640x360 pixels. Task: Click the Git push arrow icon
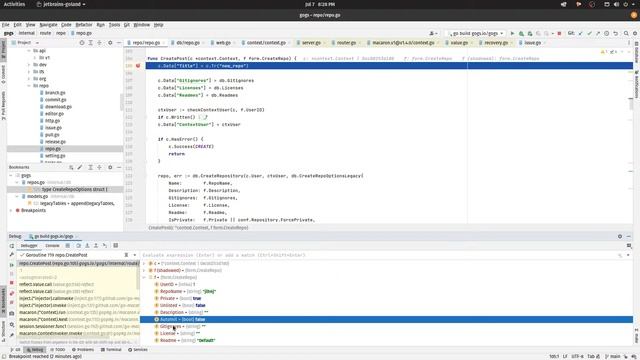(x=598, y=33)
